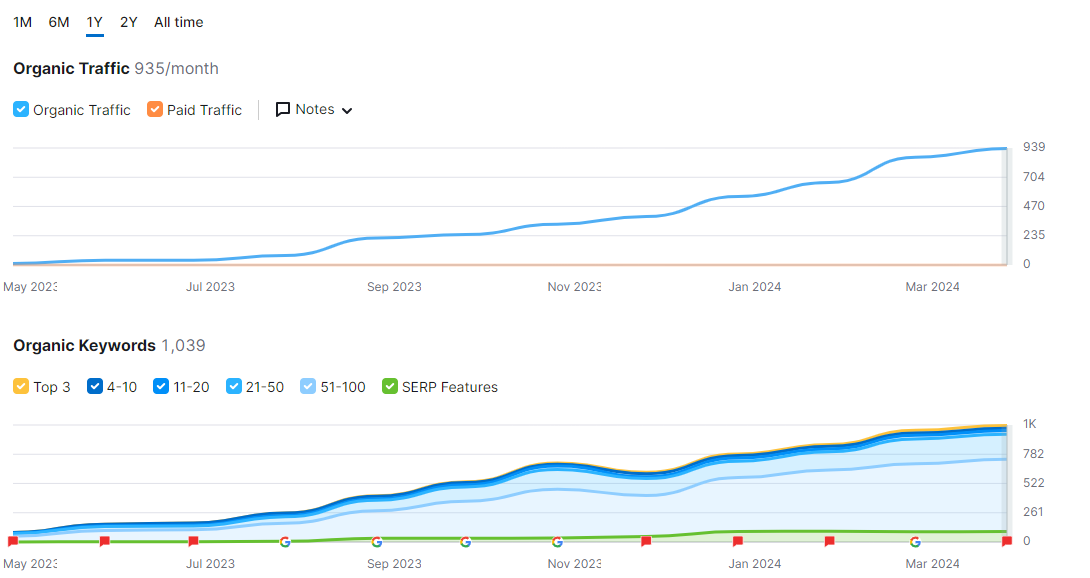
Task: Uncheck the 51-100 keyword range
Action: pos(306,386)
